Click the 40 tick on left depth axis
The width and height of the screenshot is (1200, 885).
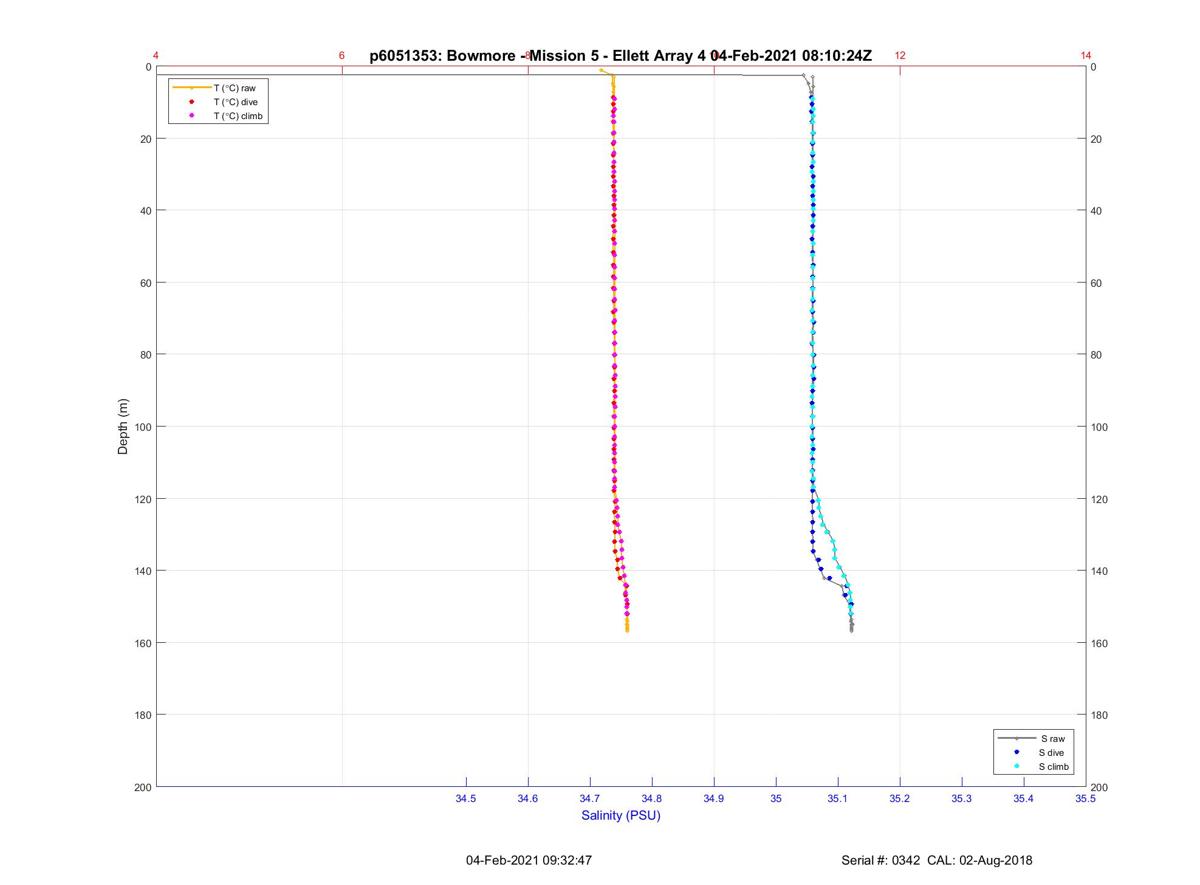145,211
